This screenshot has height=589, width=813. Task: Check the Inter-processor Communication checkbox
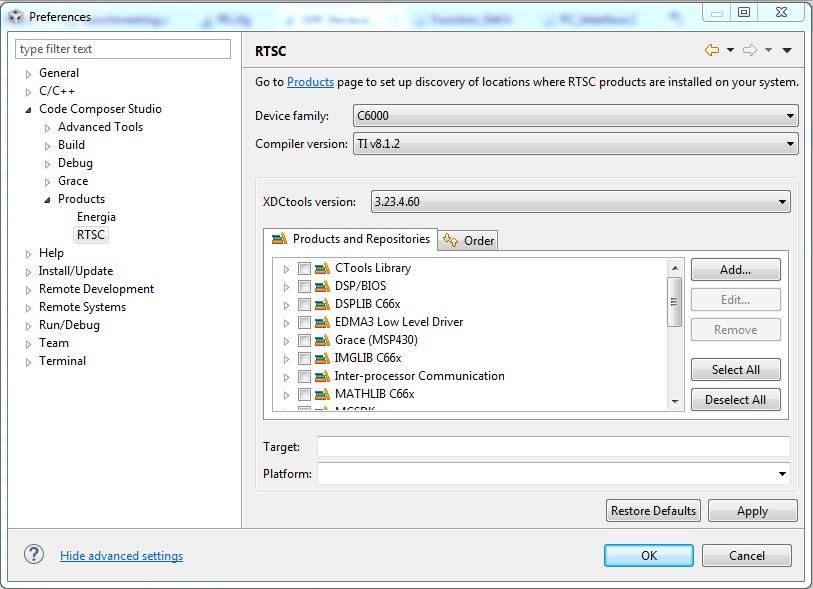pos(304,376)
